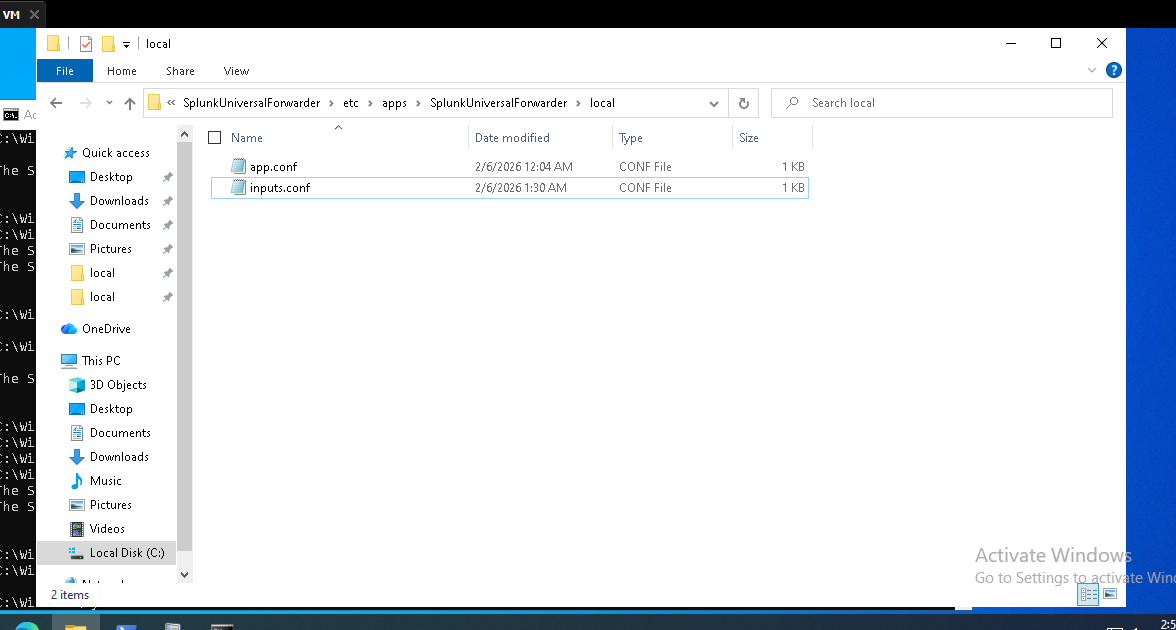Refresh the current folder view
1176x630 pixels.
(x=743, y=103)
